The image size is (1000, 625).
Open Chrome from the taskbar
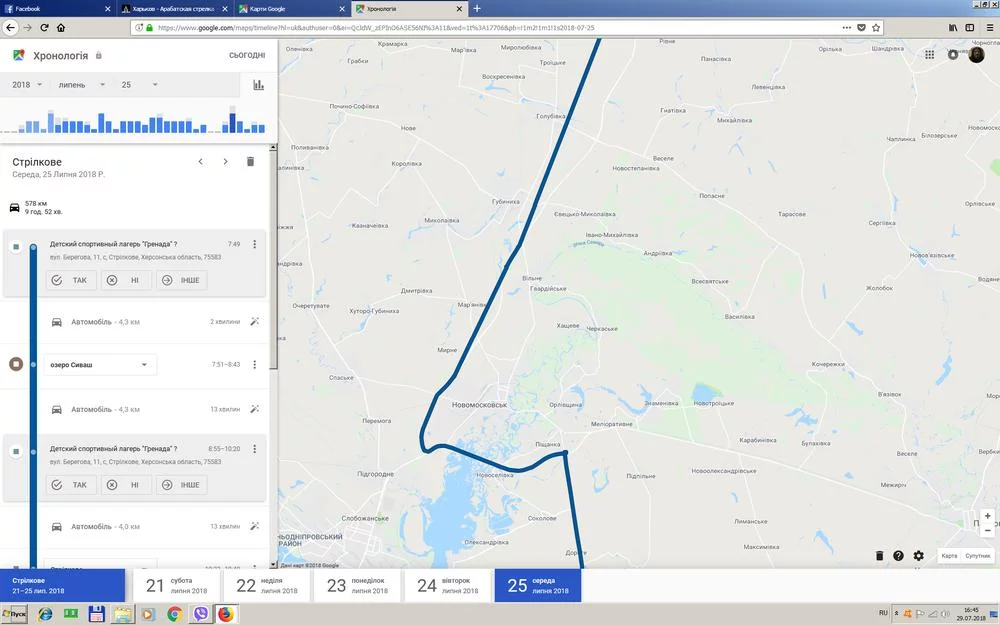coord(174,614)
